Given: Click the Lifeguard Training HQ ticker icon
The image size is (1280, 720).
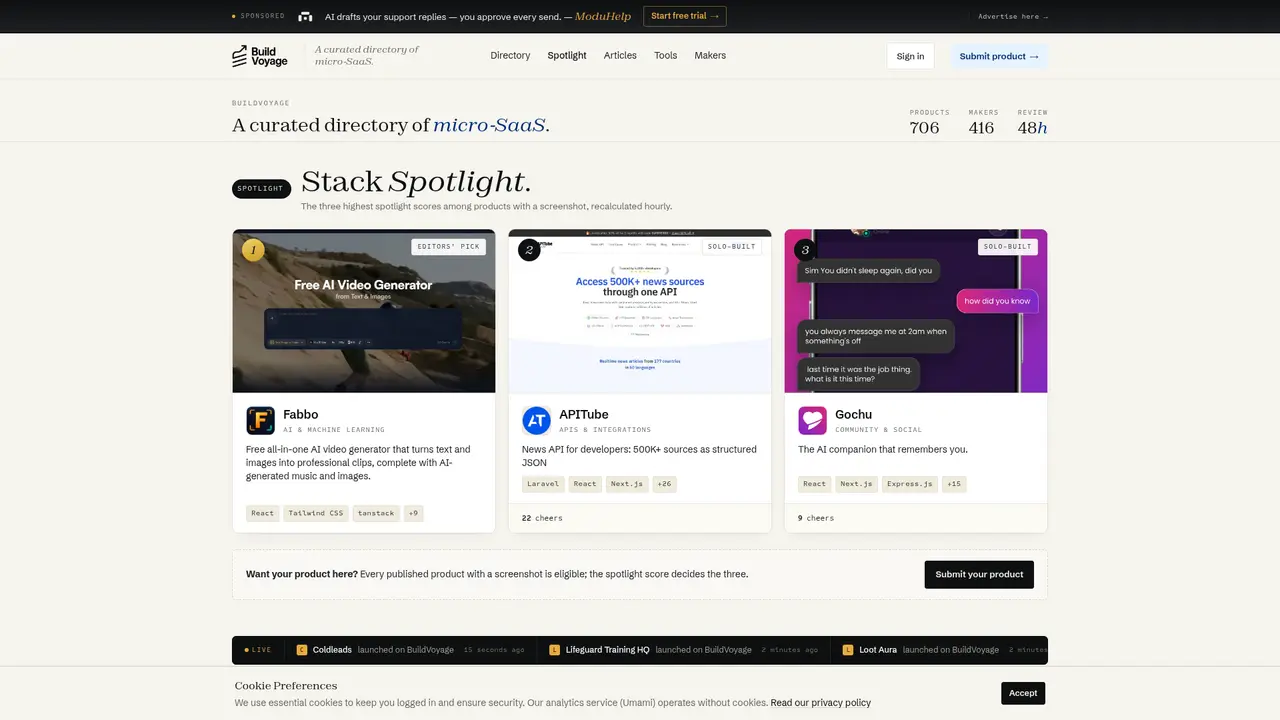Looking at the screenshot, I should [x=555, y=650].
